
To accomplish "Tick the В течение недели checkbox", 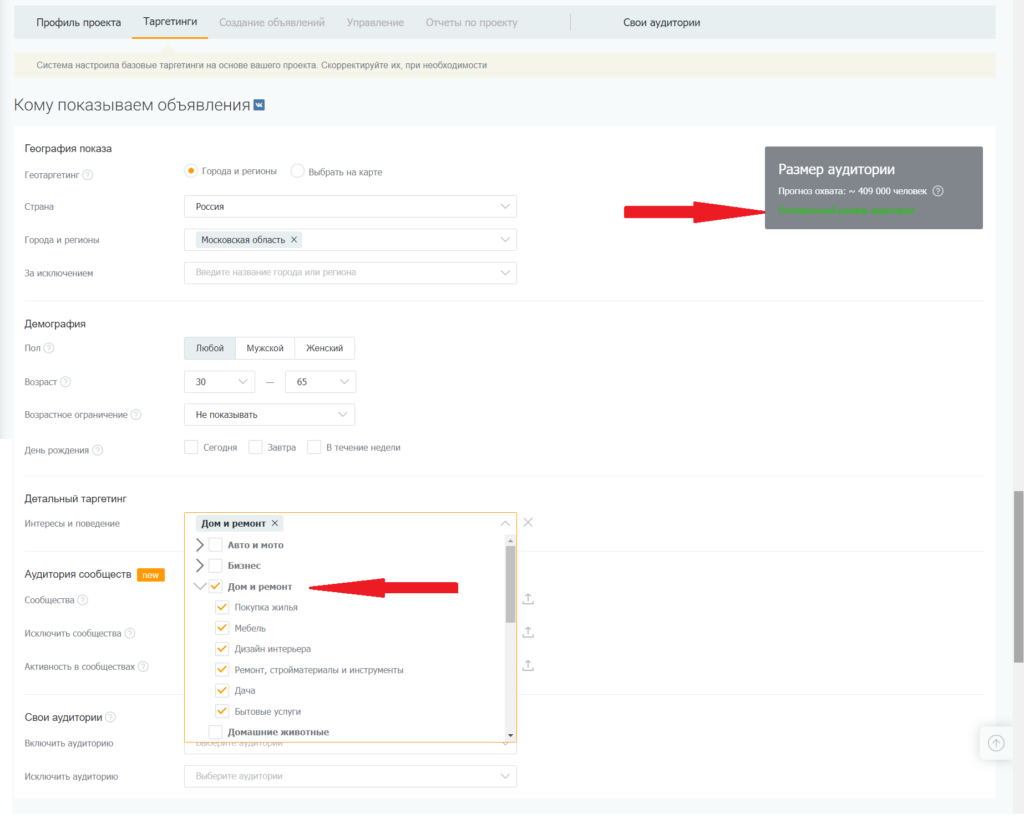I will coord(314,447).
